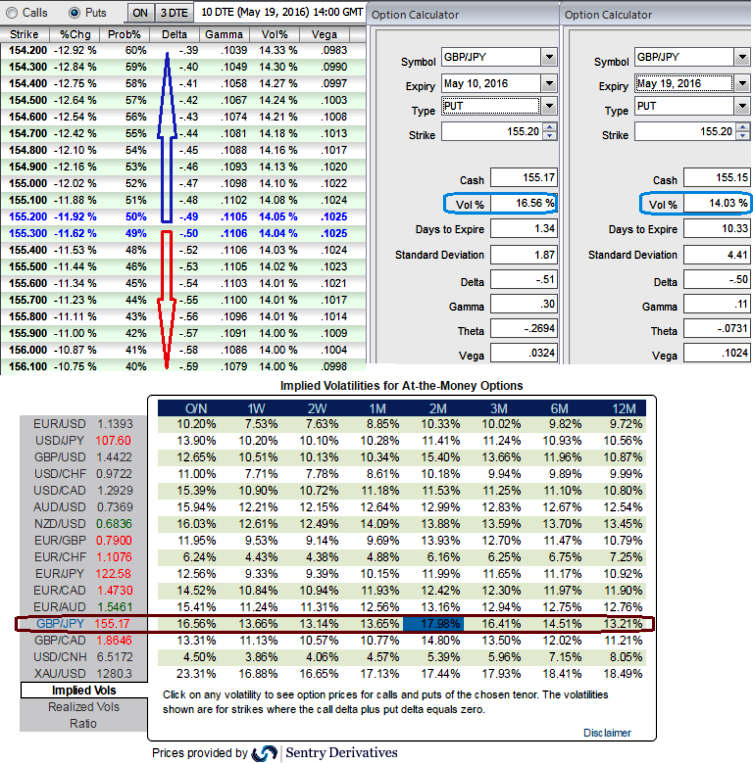Click Vol % field showing 16.56 %
Screen dimensions: 753x764
point(523,203)
